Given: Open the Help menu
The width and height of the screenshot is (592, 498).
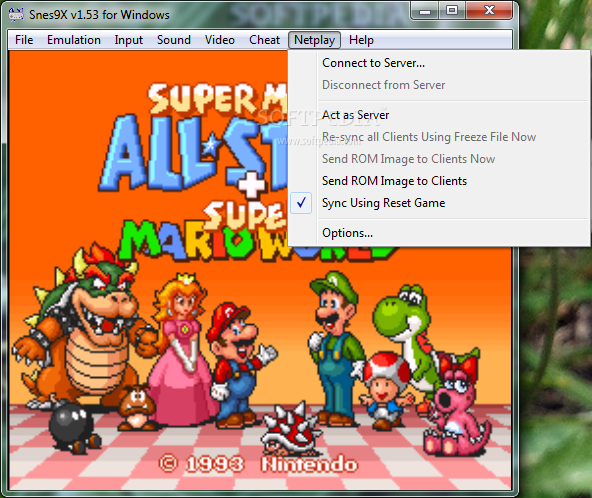Looking at the screenshot, I should (361, 40).
